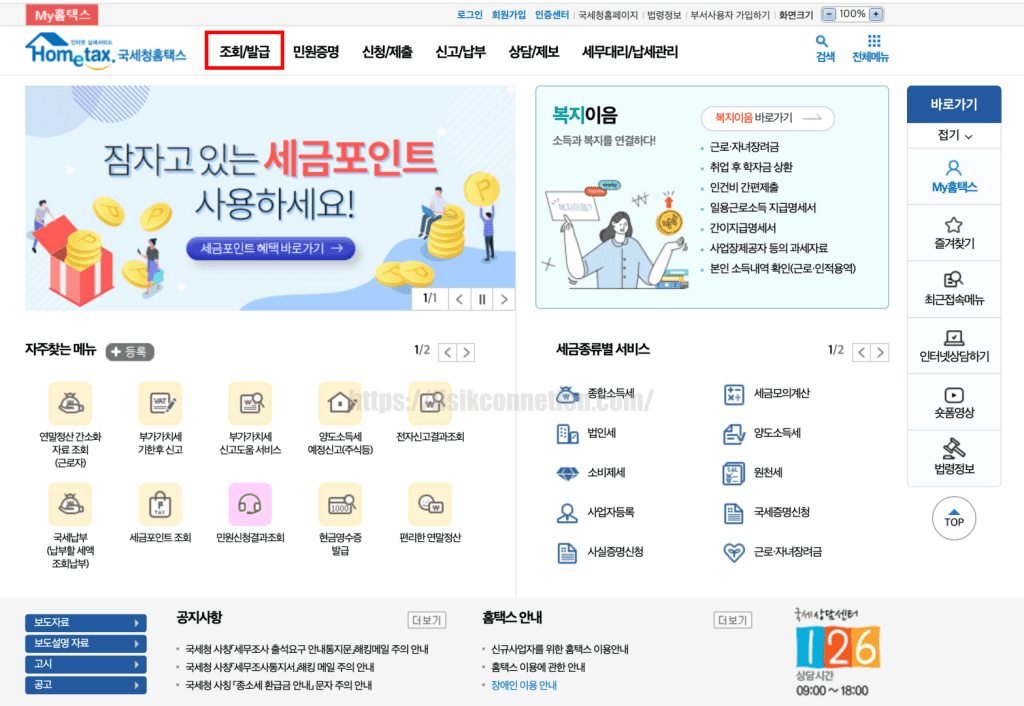Open the 세무대리/납세관리 menu
The height and width of the screenshot is (706, 1024).
coord(630,52)
